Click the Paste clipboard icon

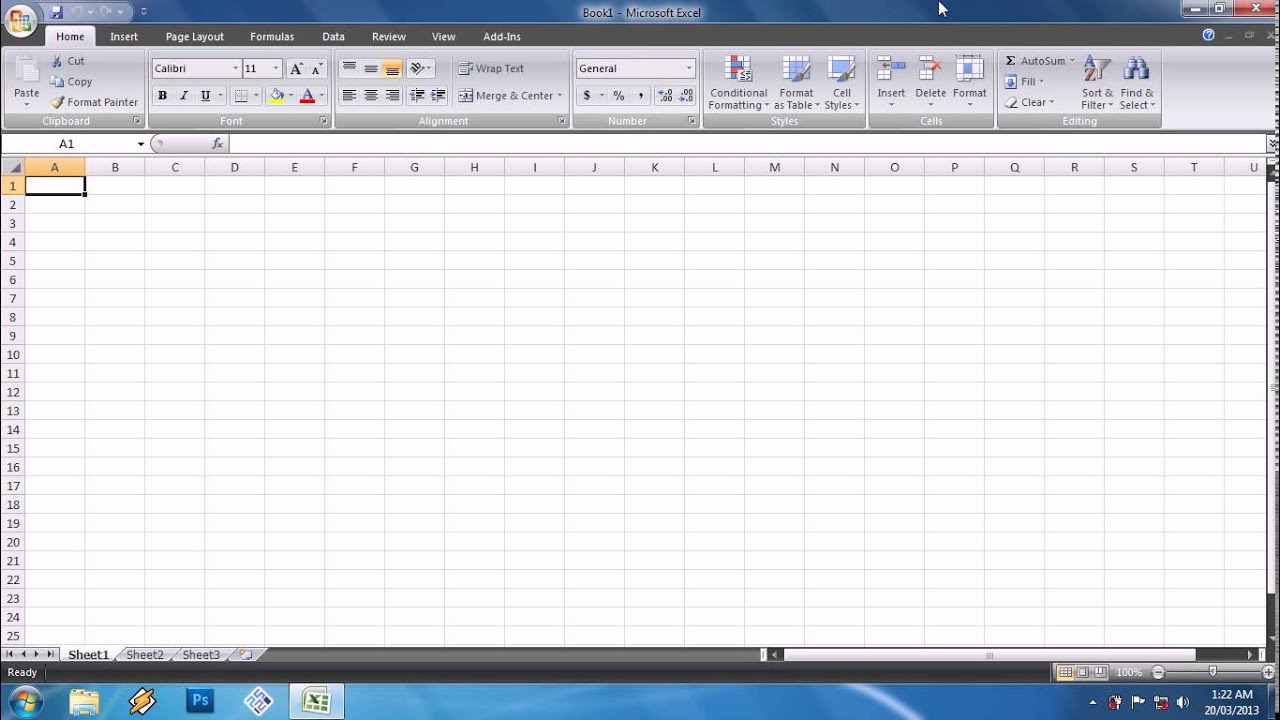[x=27, y=71]
